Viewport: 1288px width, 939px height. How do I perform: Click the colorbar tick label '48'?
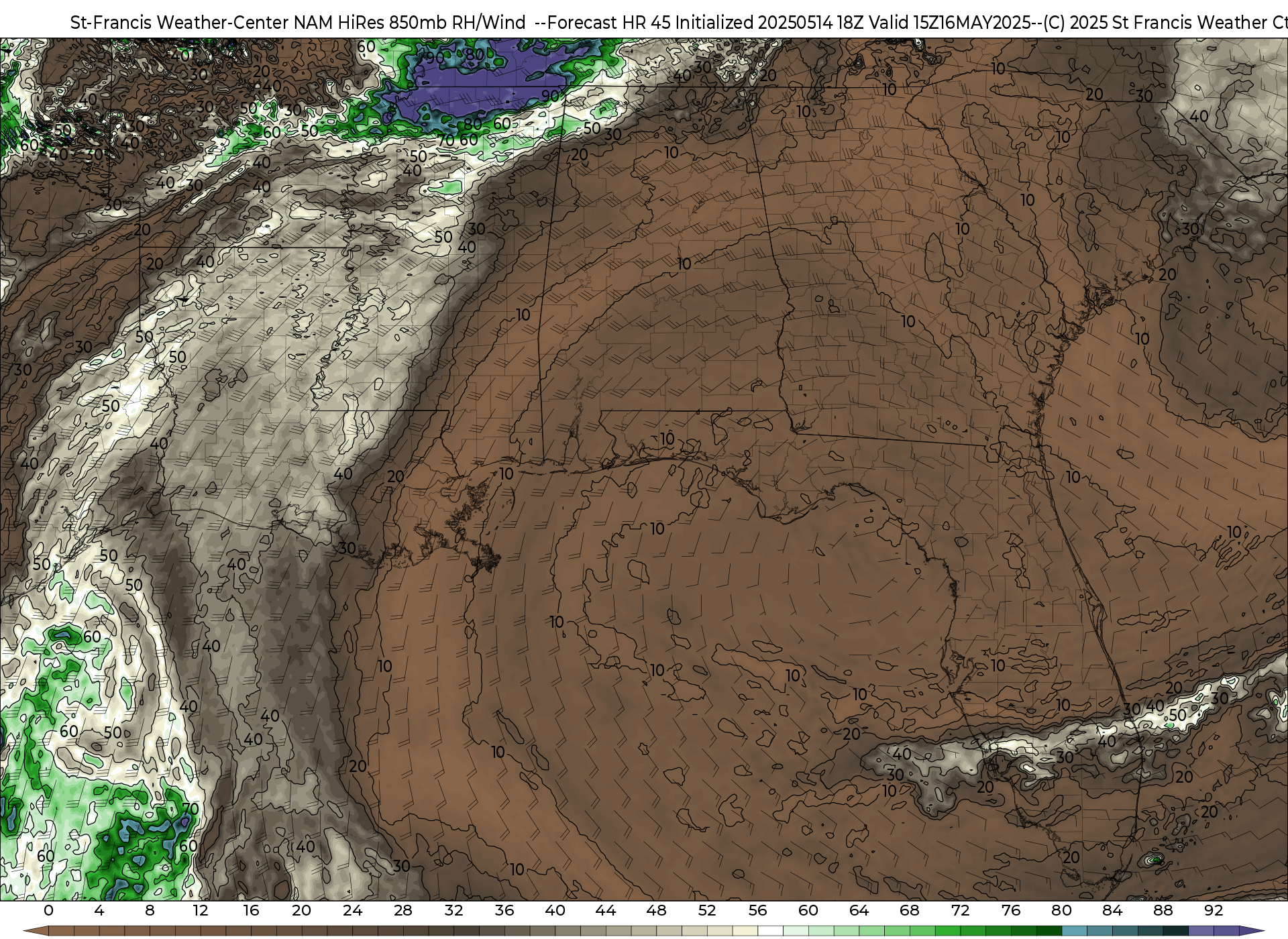[x=656, y=910]
